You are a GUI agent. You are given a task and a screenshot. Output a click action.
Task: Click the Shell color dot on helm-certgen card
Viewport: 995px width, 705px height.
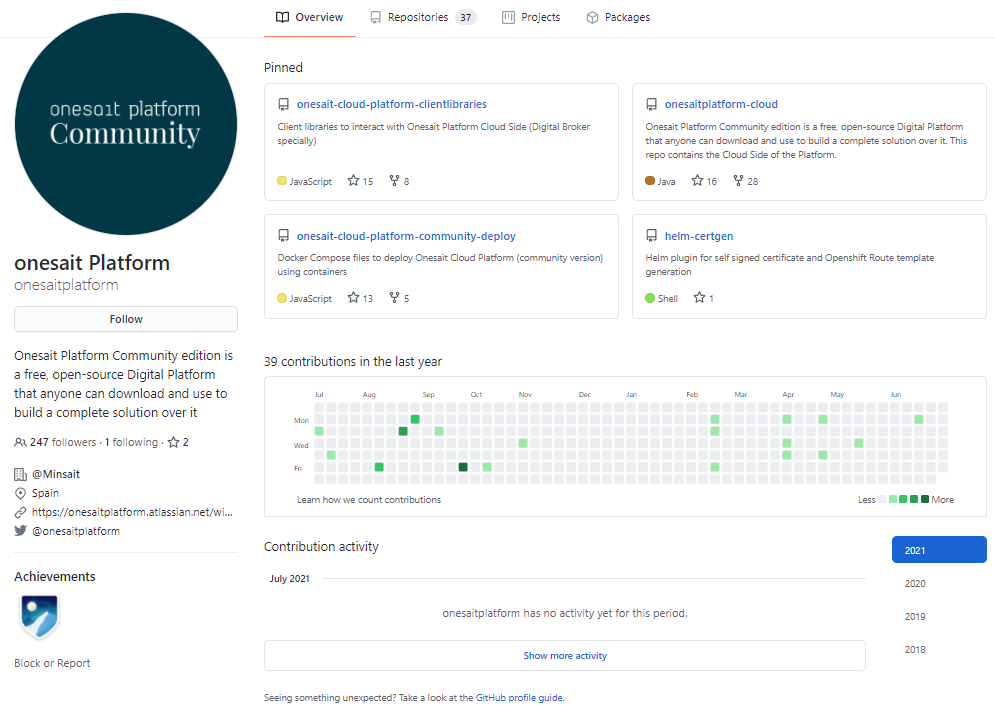(x=650, y=298)
